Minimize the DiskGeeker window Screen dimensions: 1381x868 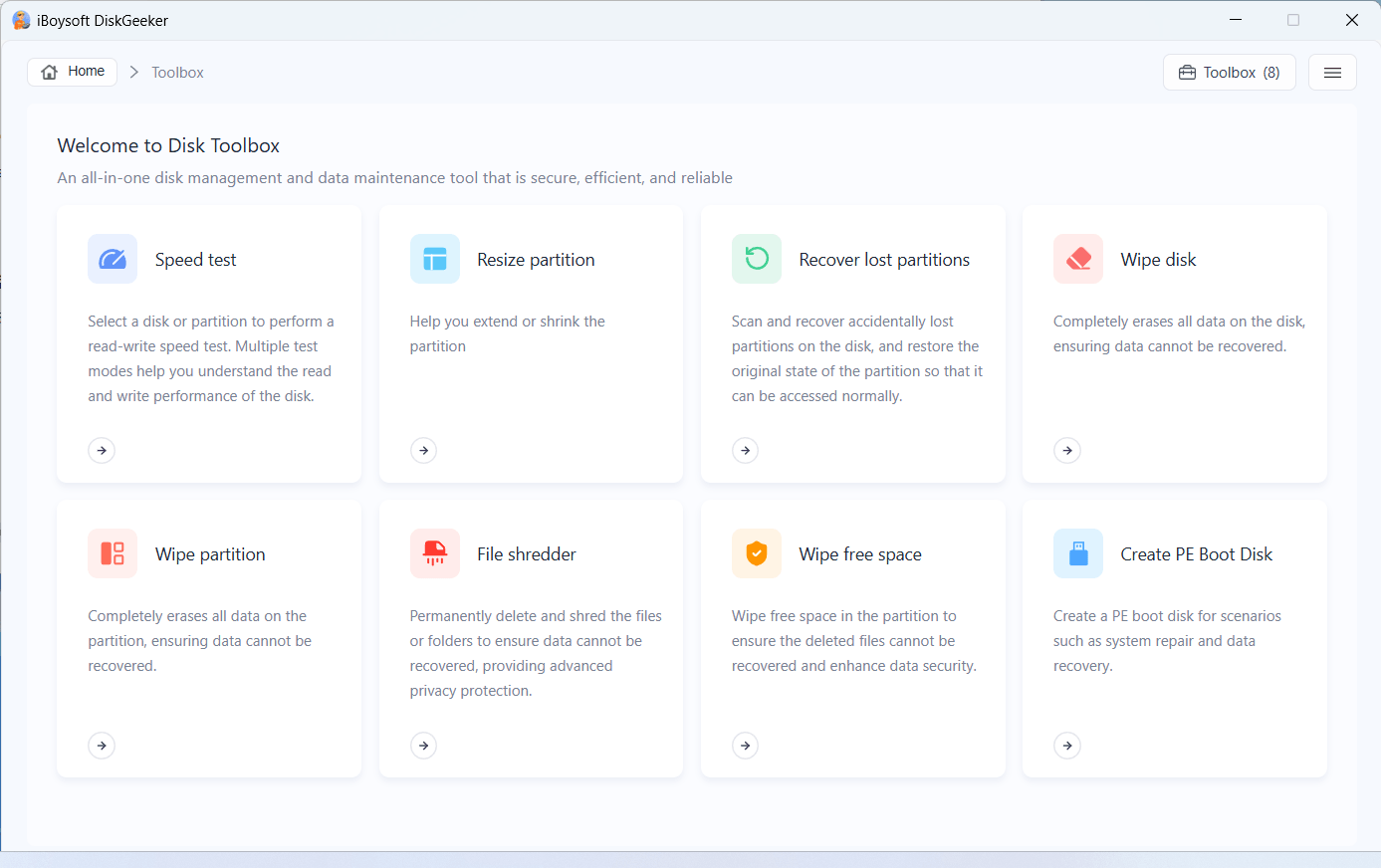pos(1236,20)
